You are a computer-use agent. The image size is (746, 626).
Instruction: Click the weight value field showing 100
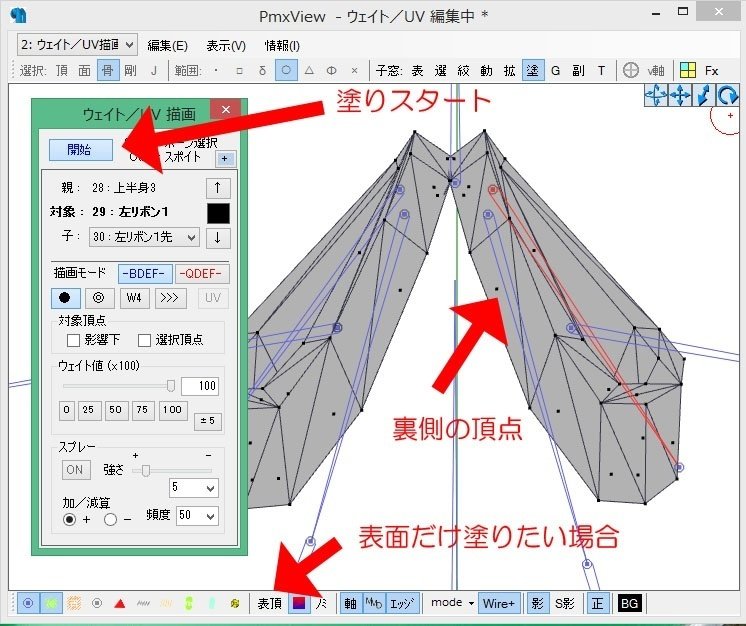point(200,386)
